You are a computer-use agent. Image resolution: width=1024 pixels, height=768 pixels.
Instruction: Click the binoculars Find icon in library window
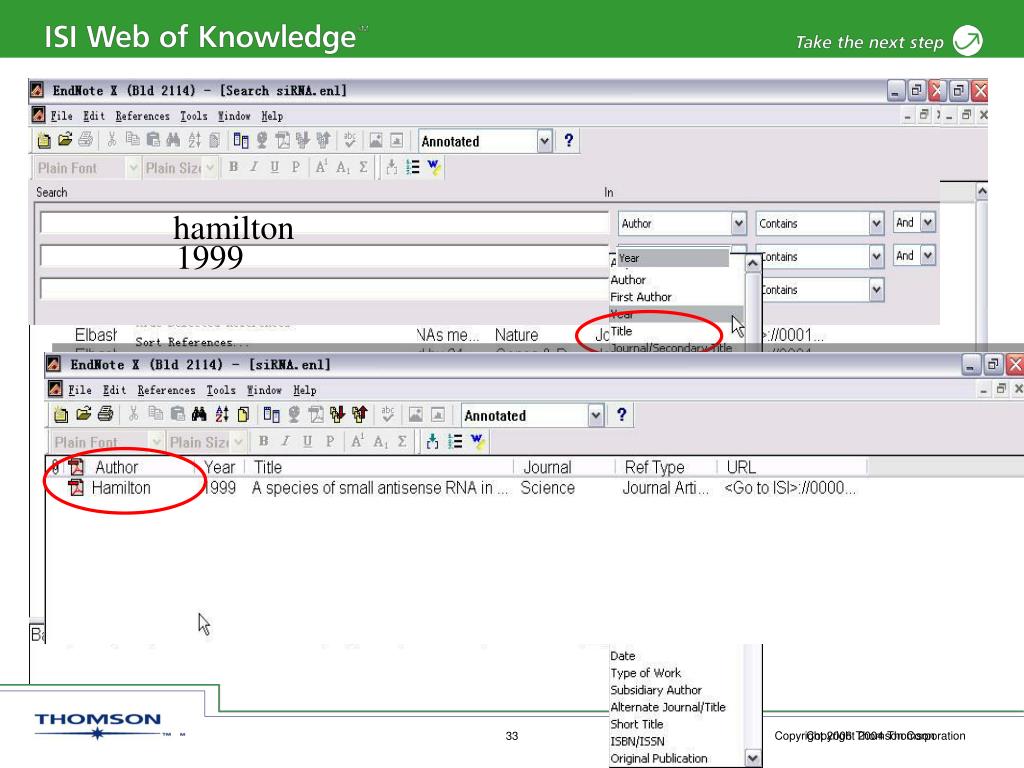click(x=200, y=415)
